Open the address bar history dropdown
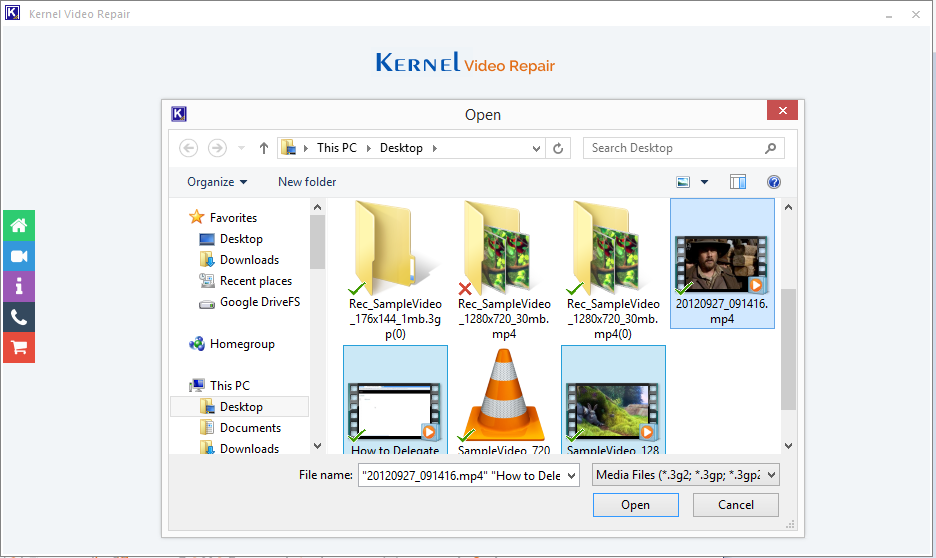 [x=536, y=149]
